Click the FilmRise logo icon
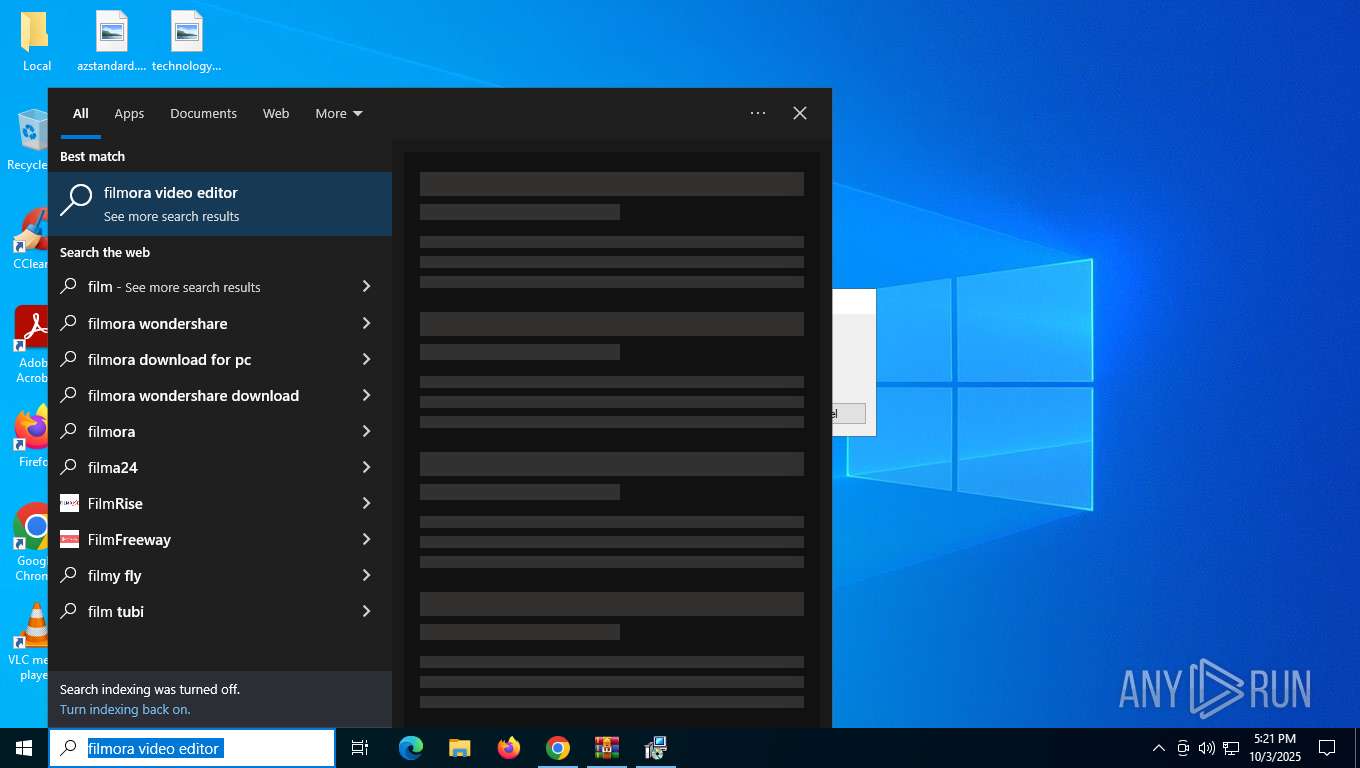 pos(69,503)
